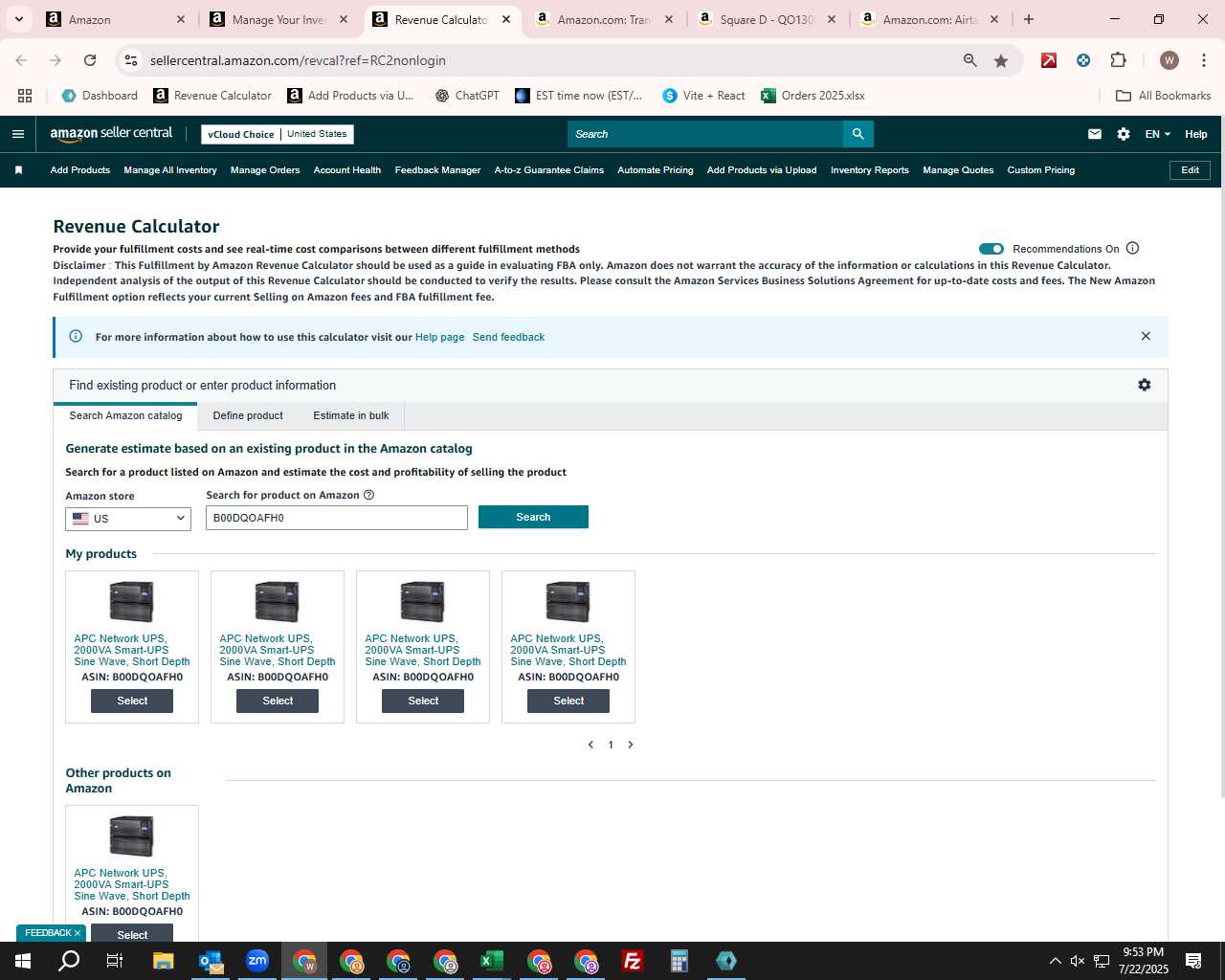The image size is (1225, 980).
Task: Dismiss the help information banner
Action: pos(1146,336)
